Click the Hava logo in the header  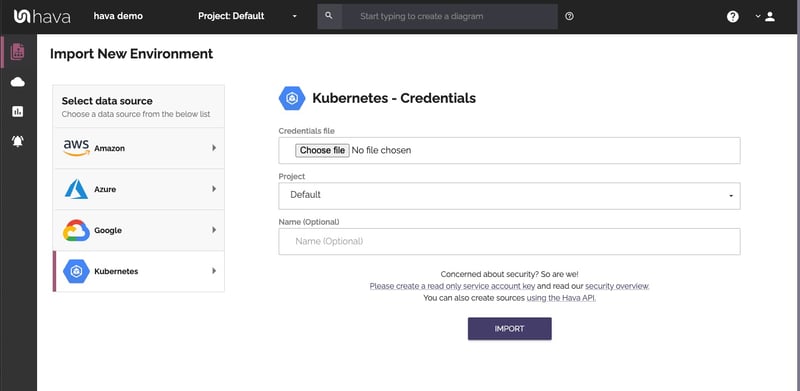coord(42,16)
